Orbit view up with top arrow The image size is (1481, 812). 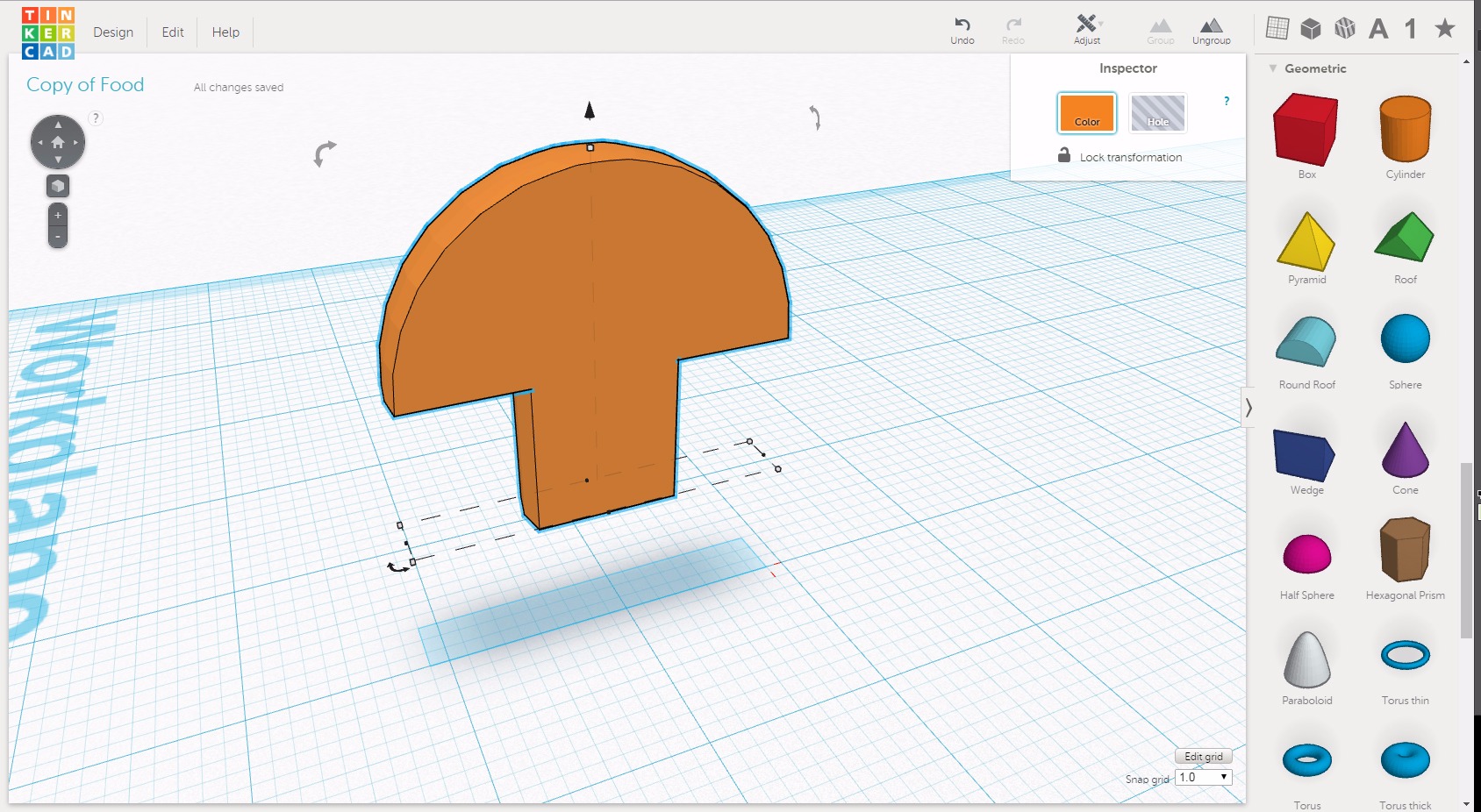pyautogui.click(x=58, y=125)
